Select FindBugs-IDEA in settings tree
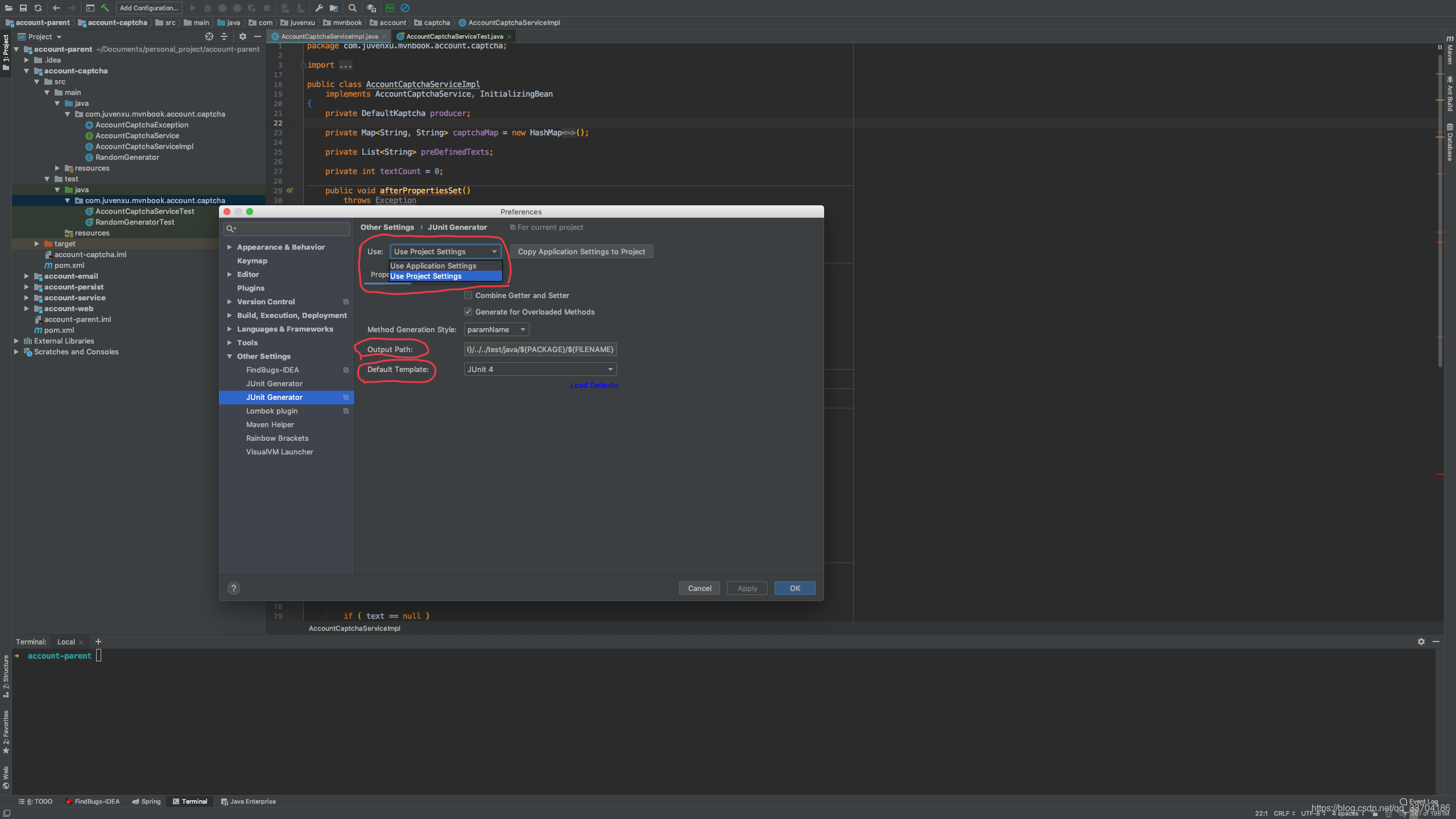This screenshot has width=1456, height=819. point(272,370)
